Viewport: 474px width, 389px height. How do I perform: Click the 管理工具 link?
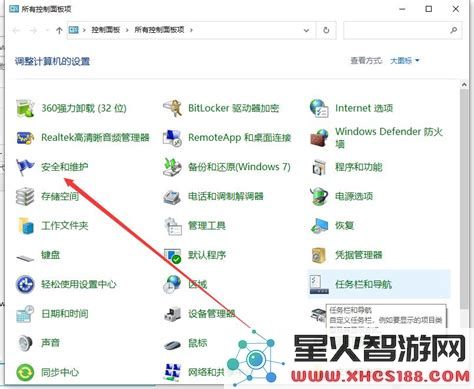207,226
